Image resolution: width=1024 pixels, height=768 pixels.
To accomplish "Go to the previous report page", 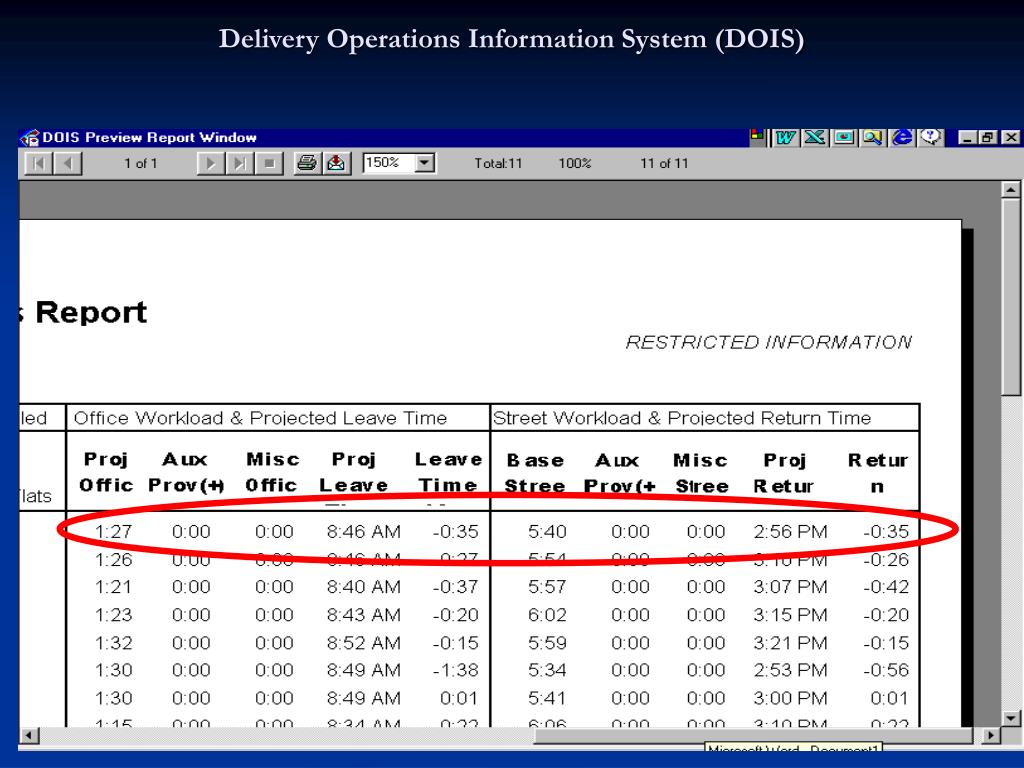I will [67, 163].
